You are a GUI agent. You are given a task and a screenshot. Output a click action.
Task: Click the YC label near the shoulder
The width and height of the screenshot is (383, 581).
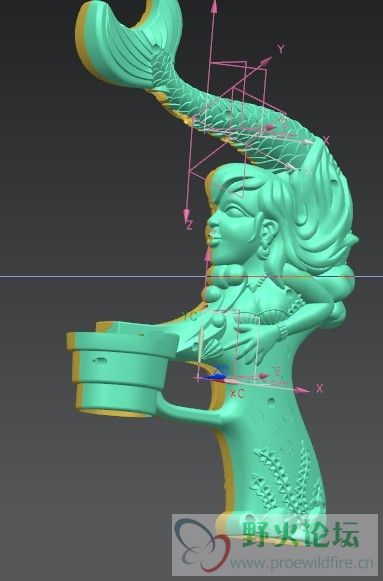(x=190, y=316)
